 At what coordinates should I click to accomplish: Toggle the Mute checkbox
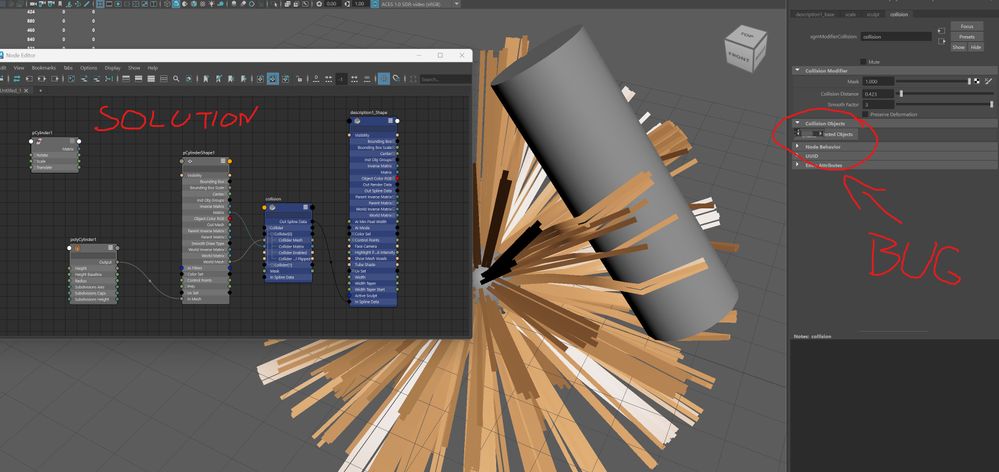click(x=863, y=62)
